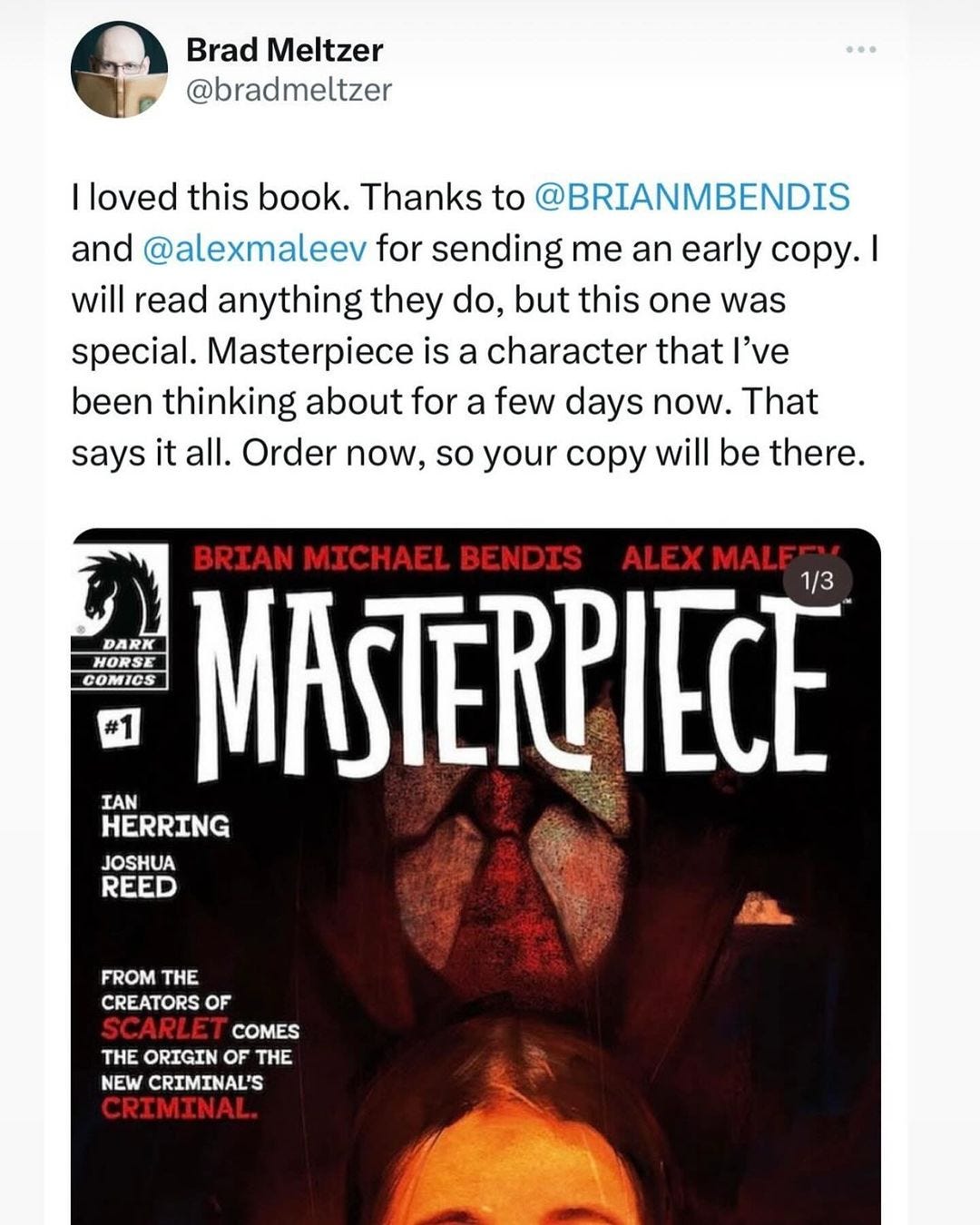Click the red SCARLET word on cover
Image resolution: width=980 pixels, height=1225 pixels.
pos(164,1029)
